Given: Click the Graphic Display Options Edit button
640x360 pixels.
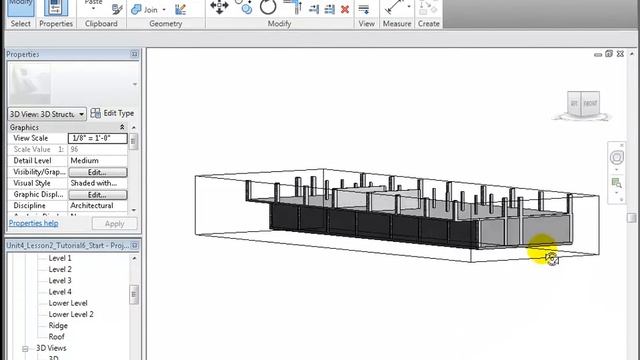Looking at the screenshot, I should pos(98,195).
